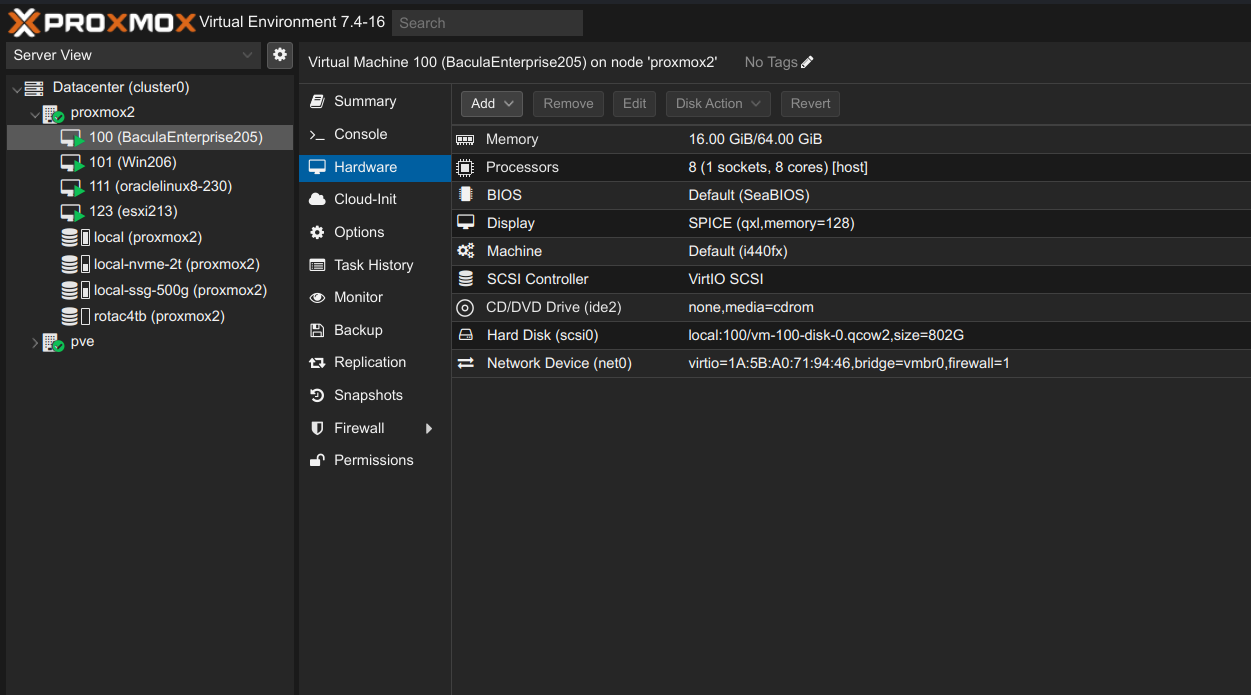Select the none,media=cdrom value
The height and width of the screenshot is (695, 1251).
pyautogui.click(x=751, y=307)
